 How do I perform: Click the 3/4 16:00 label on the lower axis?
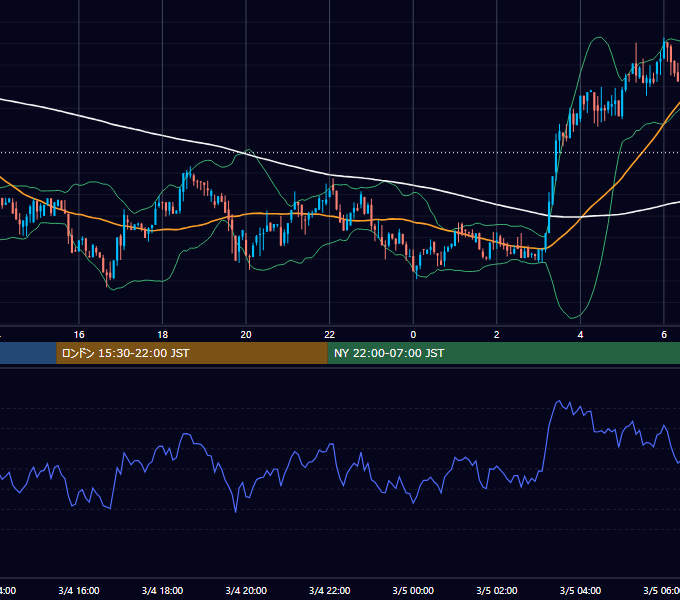pos(79,591)
